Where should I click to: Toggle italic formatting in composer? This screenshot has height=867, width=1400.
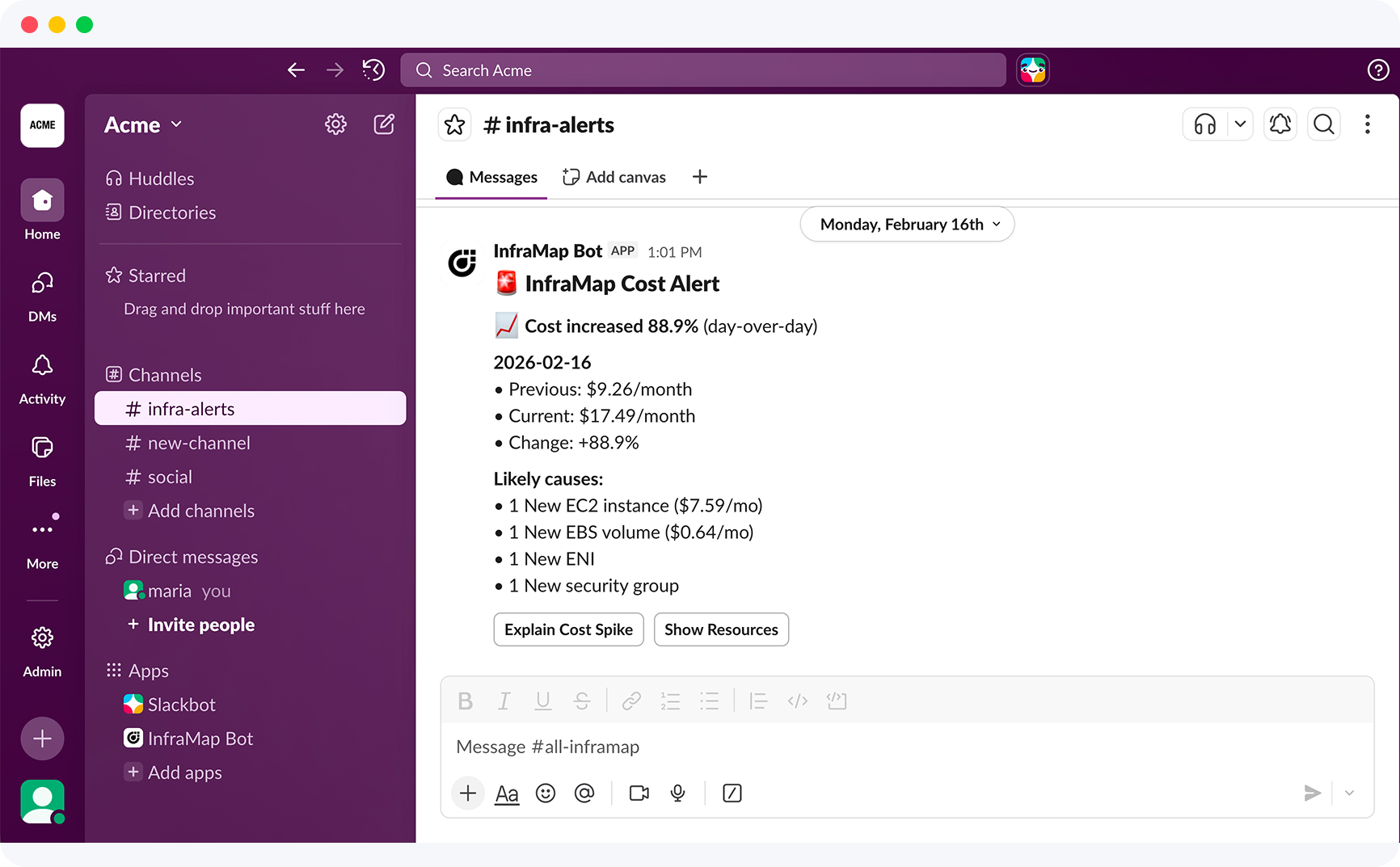tap(504, 701)
